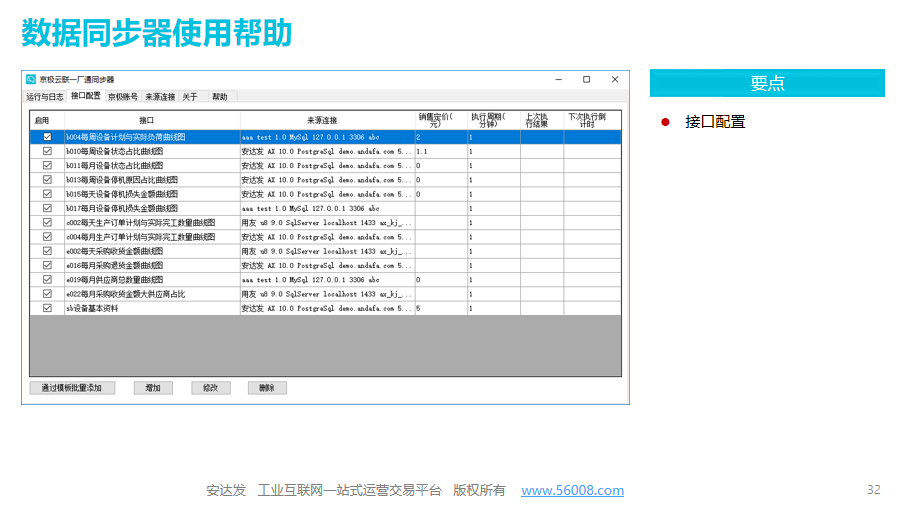Click the 通过模板批量添加 button
This screenshot has height=509, width=907.
(x=72, y=387)
